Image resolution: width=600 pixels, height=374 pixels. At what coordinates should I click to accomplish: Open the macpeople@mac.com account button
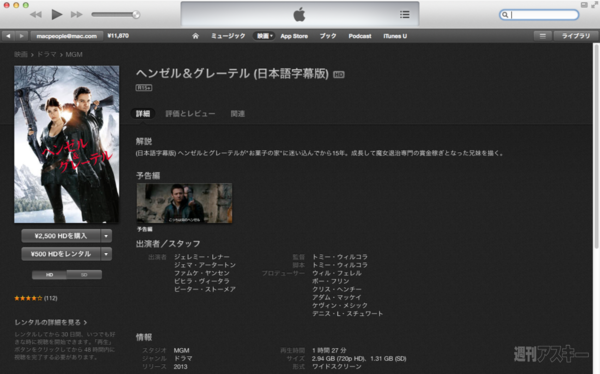pos(67,36)
